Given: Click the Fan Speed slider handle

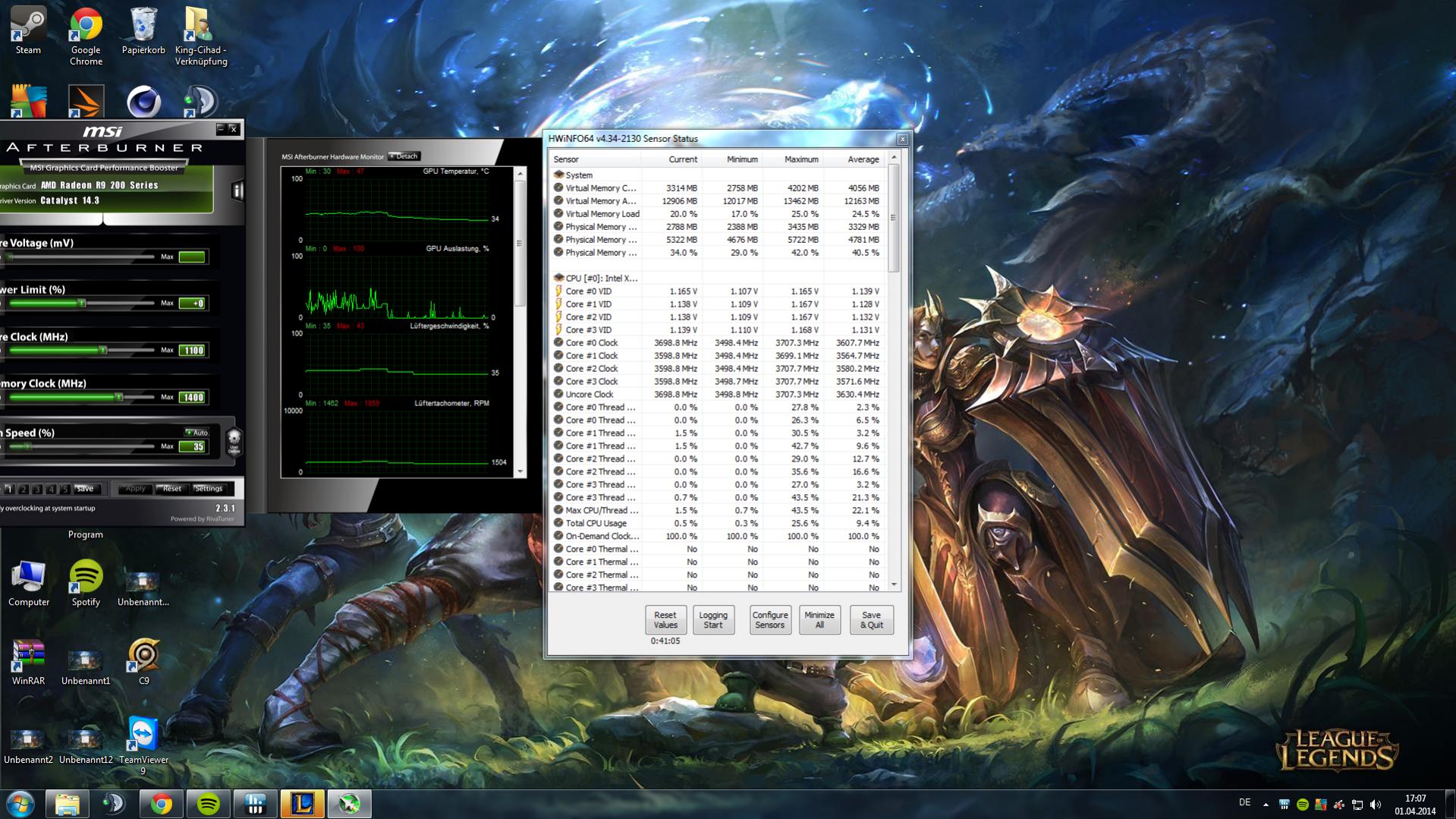Looking at the screenshot, I should (29, 446).
